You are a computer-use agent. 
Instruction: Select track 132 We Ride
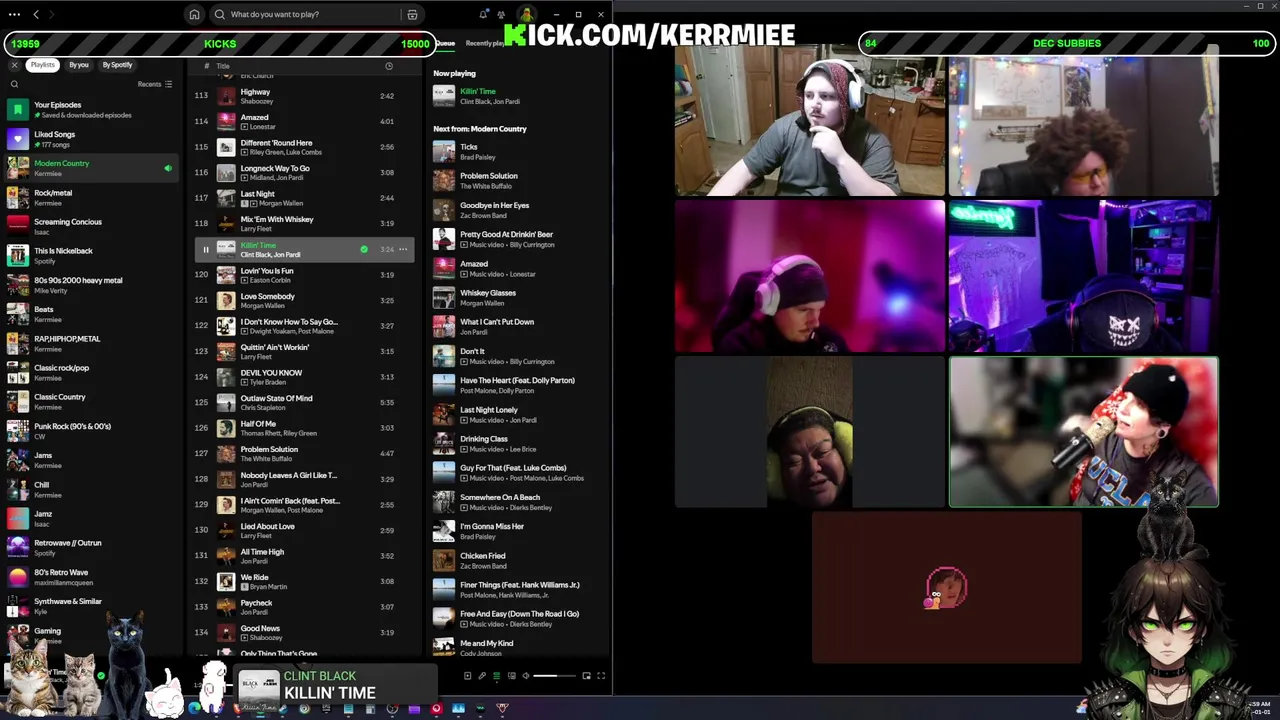[303, 581]
